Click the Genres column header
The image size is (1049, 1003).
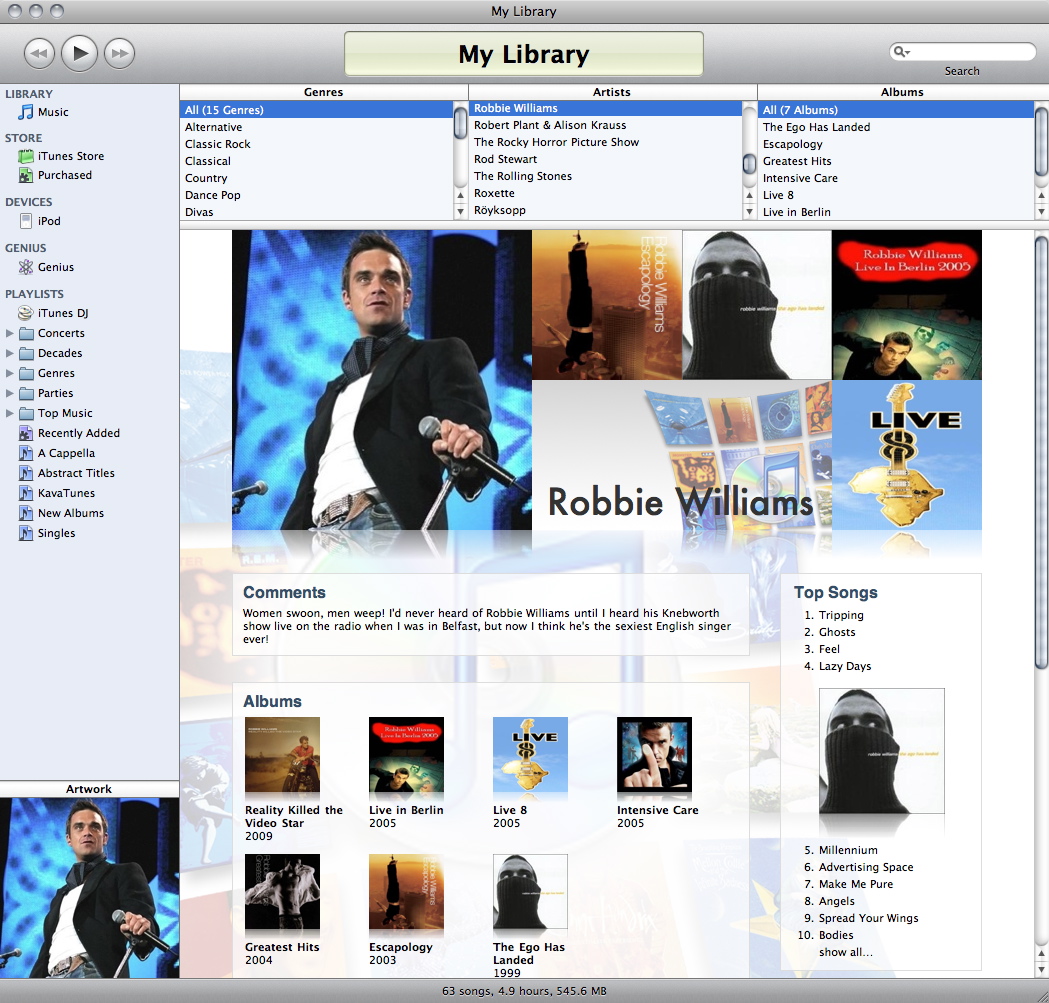click(324, 92)
